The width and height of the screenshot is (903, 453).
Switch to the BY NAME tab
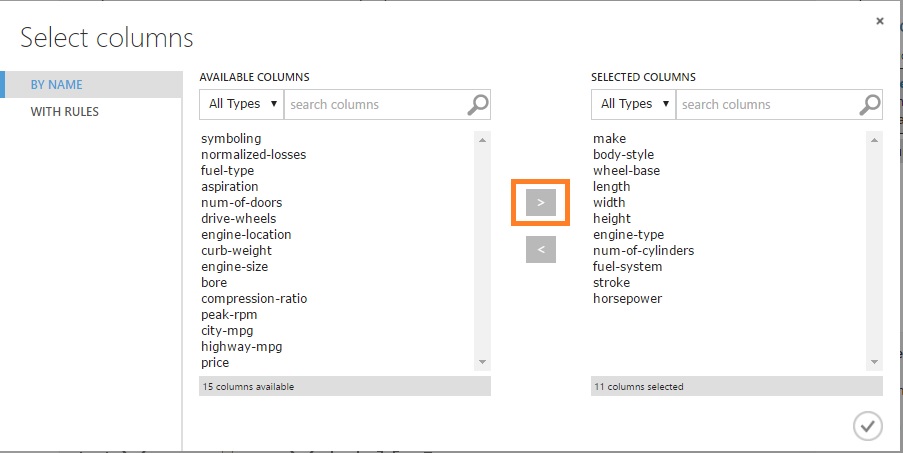coord(57,85)
